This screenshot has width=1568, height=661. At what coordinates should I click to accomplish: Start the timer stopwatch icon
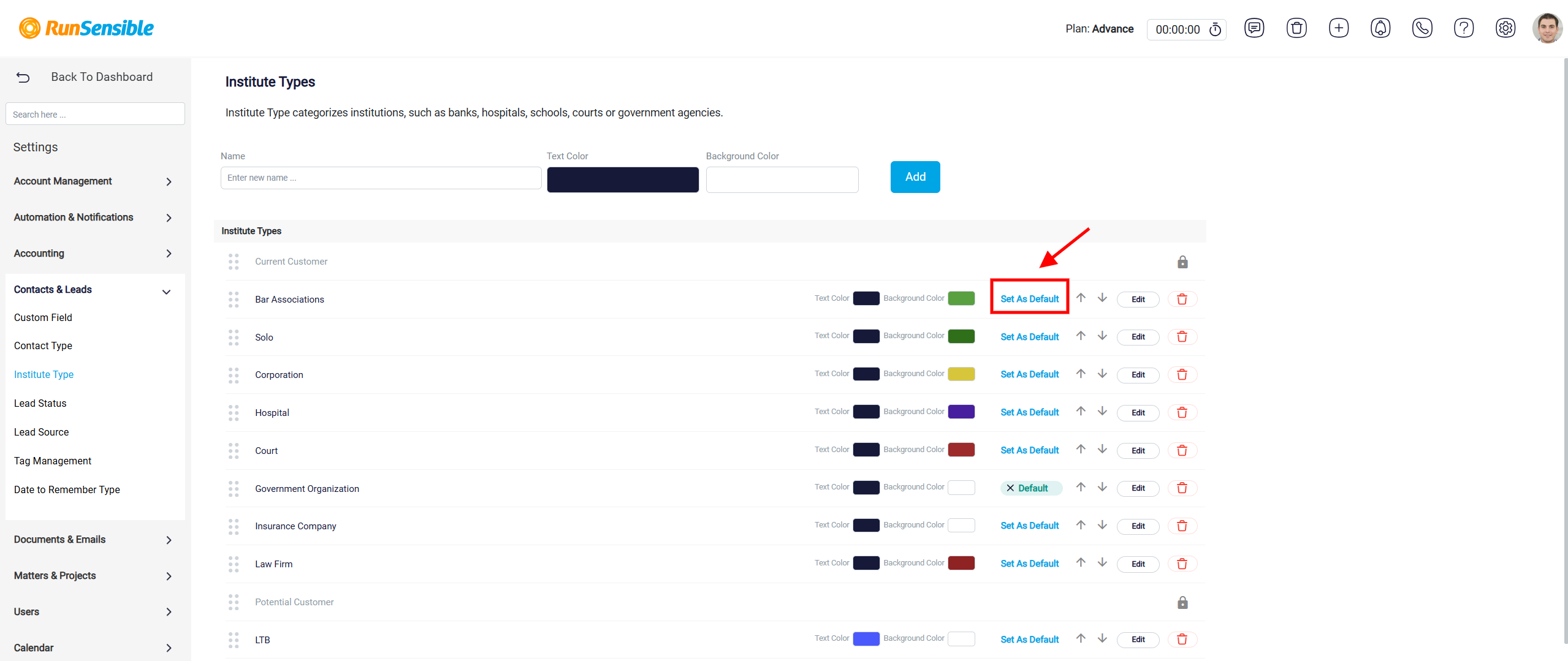click(x=1216, y=29)
